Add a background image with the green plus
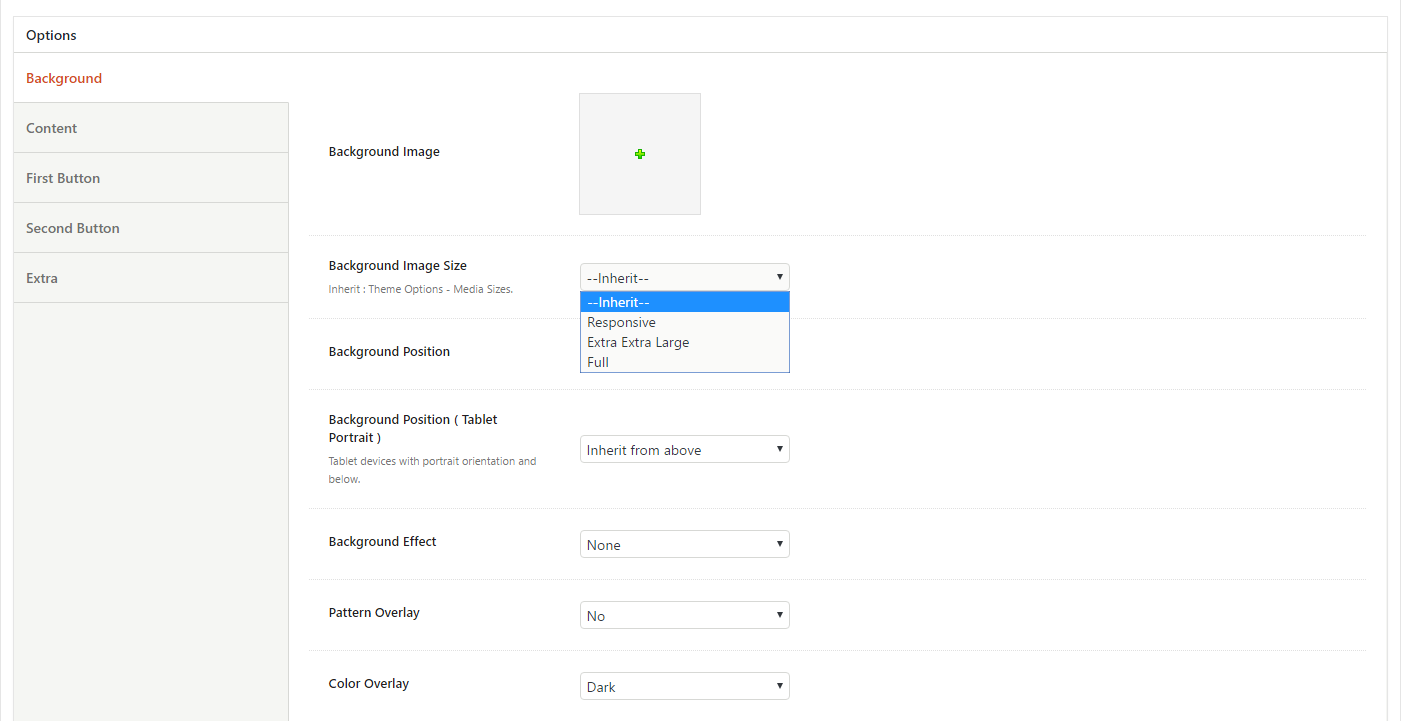This screenshot has height=721, width=1401. pyautogui.click(x=640, y=154)
